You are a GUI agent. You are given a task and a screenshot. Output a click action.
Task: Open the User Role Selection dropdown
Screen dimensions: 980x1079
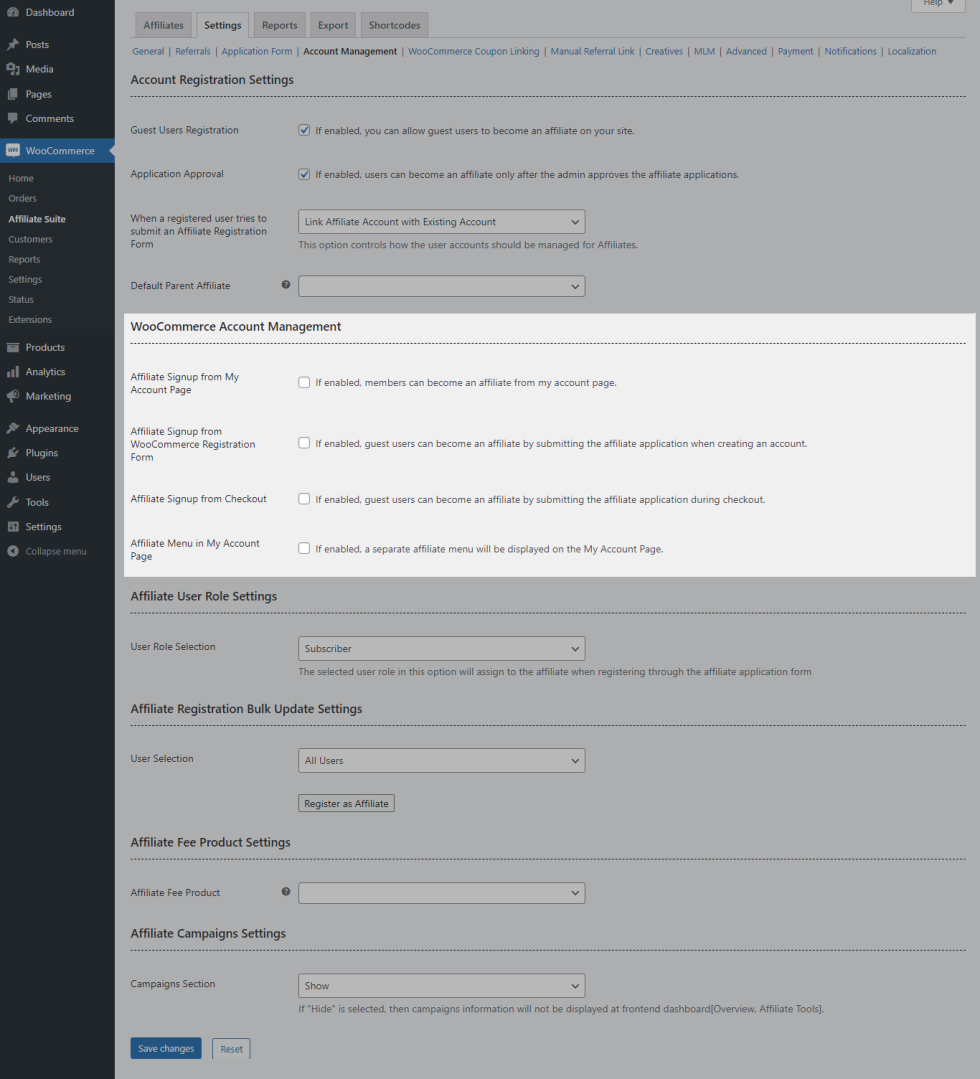click(441, 649)
